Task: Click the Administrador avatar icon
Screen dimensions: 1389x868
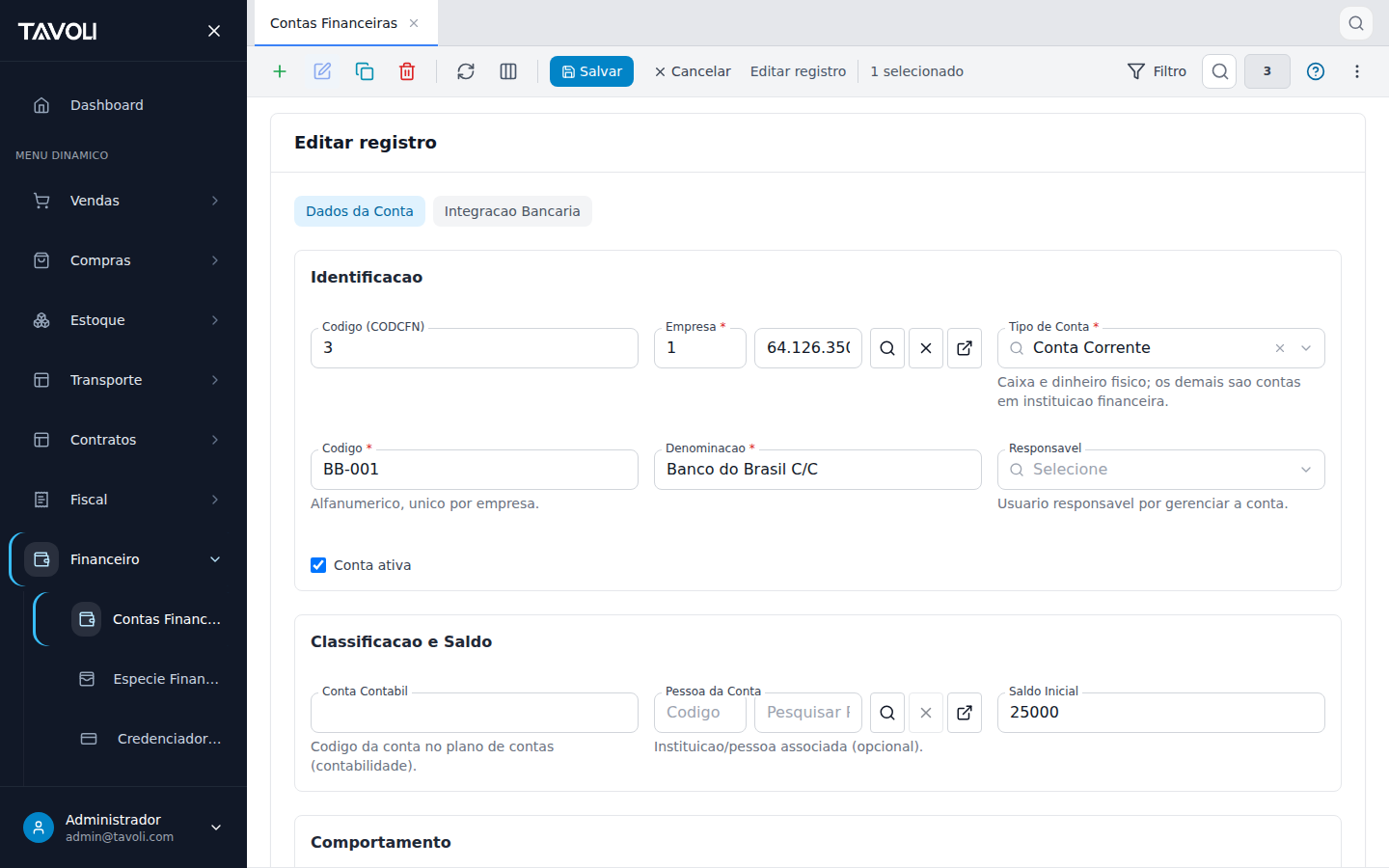Action: point(39,827)
